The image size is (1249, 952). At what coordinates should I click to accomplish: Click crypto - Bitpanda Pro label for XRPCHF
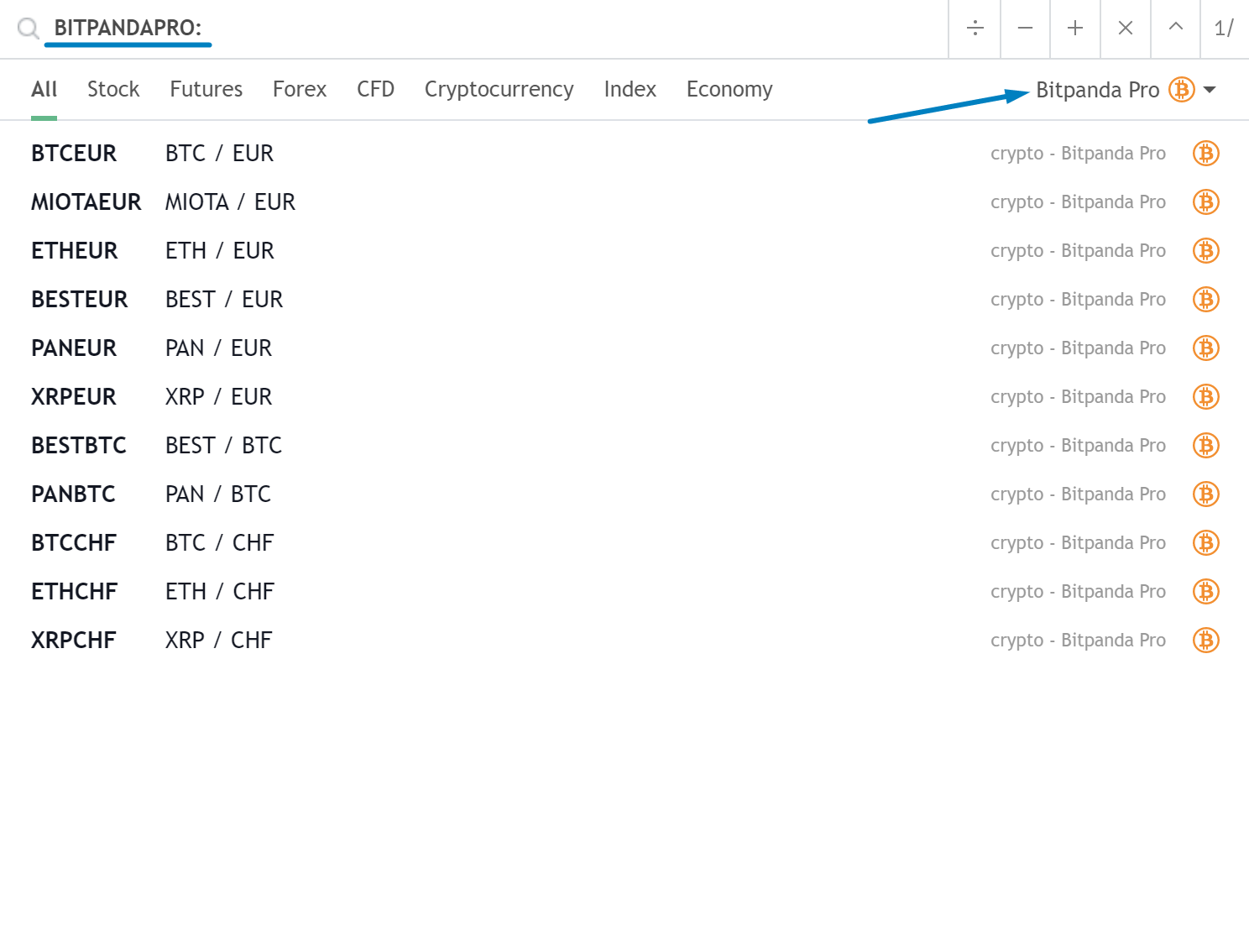[1078, 641]
